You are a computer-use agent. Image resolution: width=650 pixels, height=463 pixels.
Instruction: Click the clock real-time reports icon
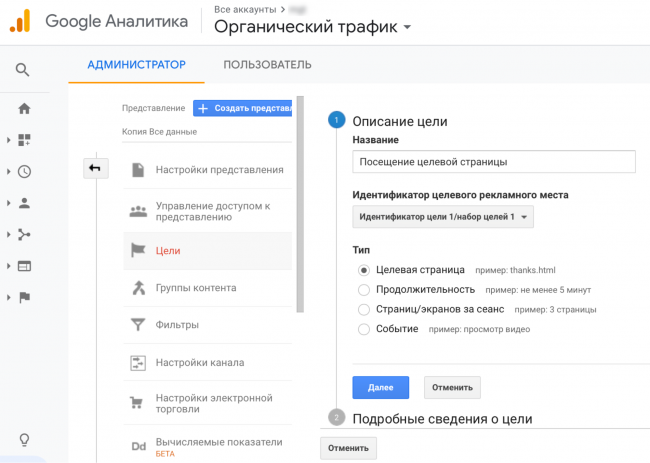click(x=24, y=171)
